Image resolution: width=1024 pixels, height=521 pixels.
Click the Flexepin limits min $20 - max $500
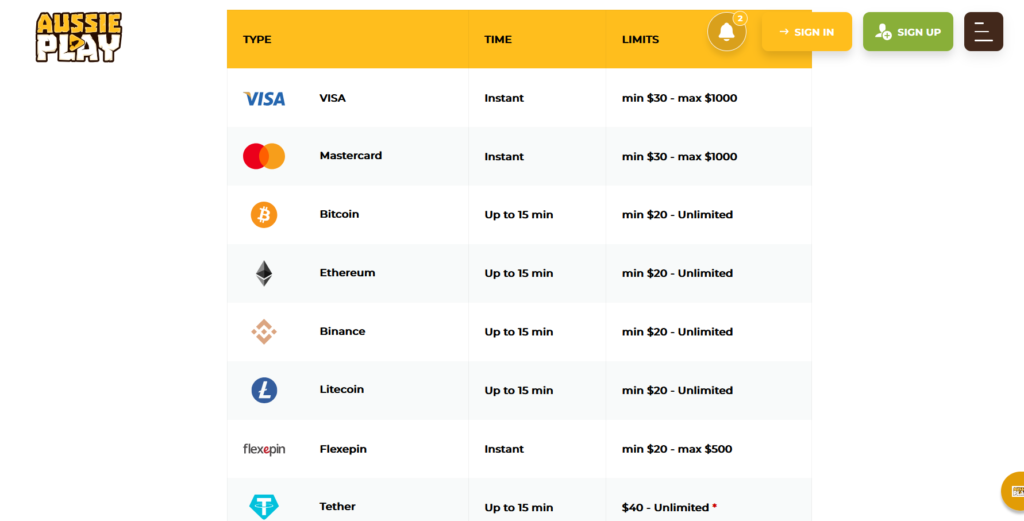677,449
